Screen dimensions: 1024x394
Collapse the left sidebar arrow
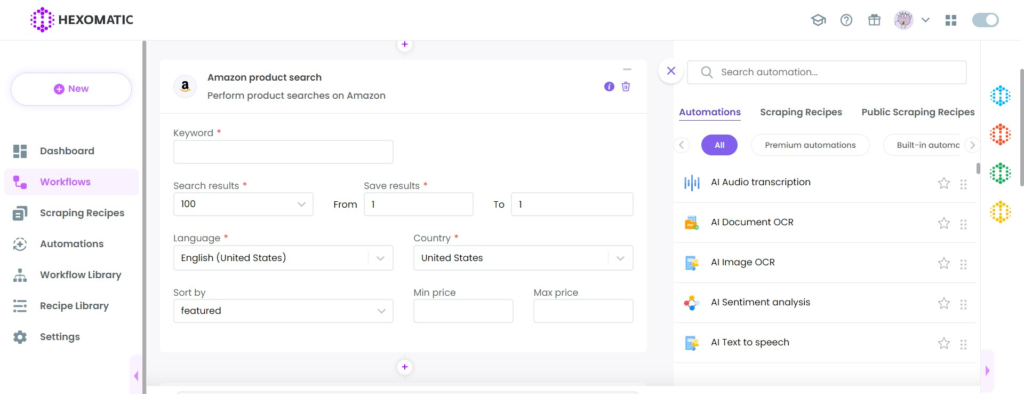(x=136, y=375)
